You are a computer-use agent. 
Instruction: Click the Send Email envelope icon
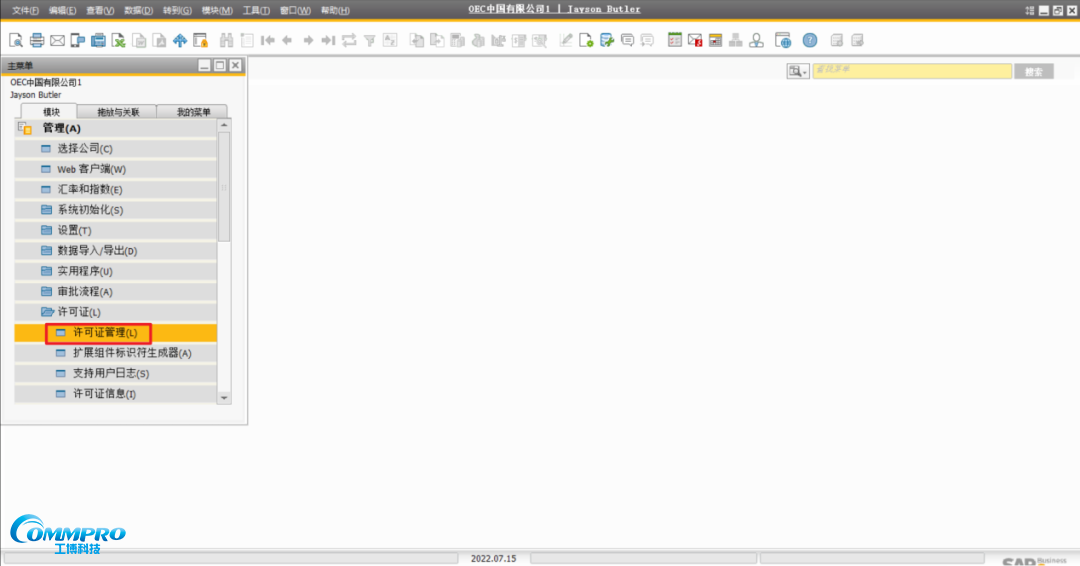(x=57, y=41)
